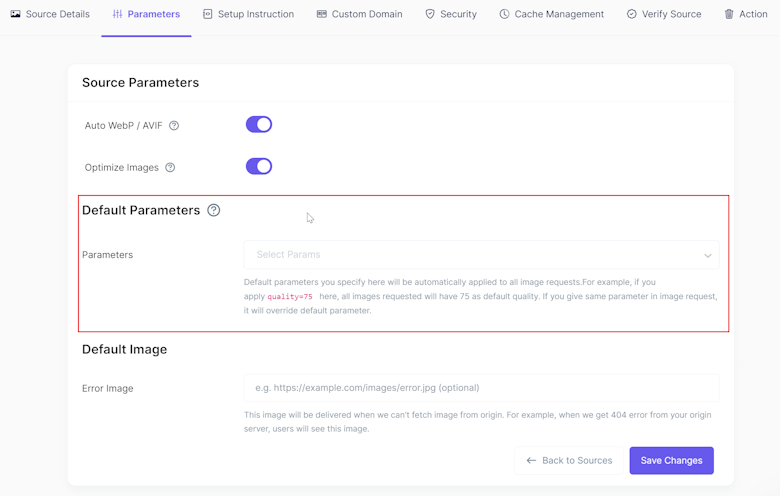This screenshot has height=496, width=780.
Task: Click the Action trash icon
Action: point(729,14)
